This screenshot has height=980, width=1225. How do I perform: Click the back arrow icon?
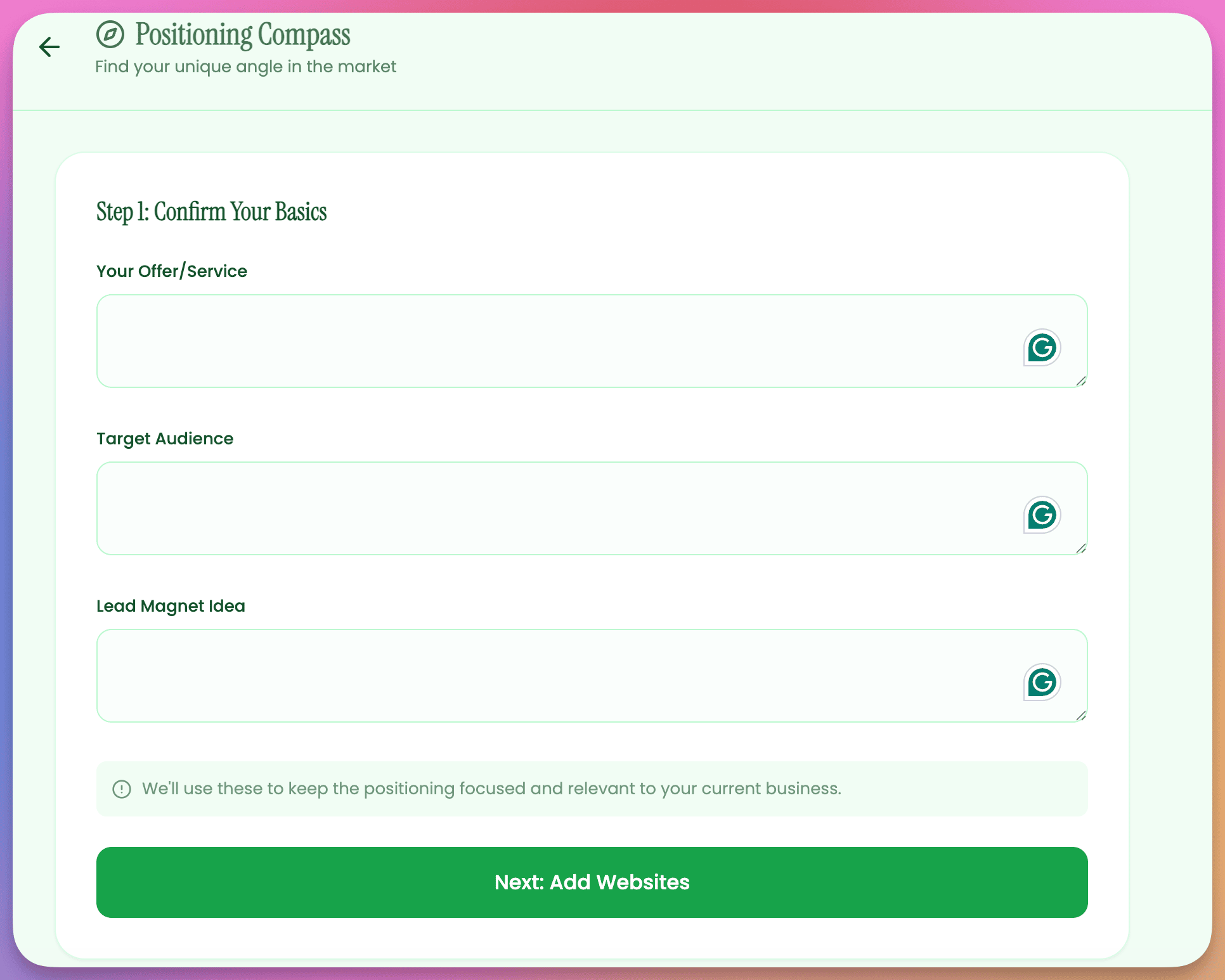[49, 47]
